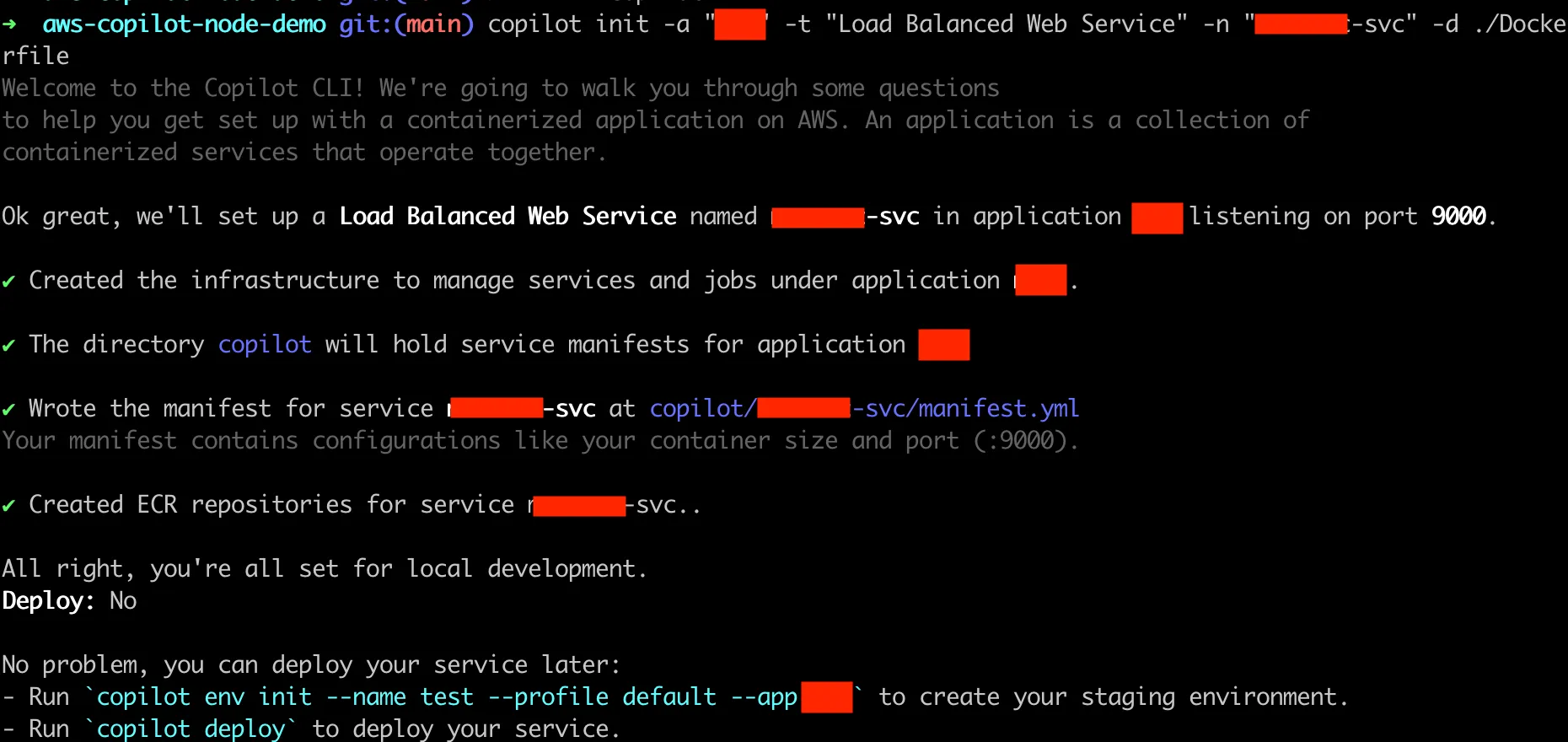This screenshot has height=742, width=1568.
Task: Click bold 'Load Balanced Web Service' text
Action: [507, 217]
